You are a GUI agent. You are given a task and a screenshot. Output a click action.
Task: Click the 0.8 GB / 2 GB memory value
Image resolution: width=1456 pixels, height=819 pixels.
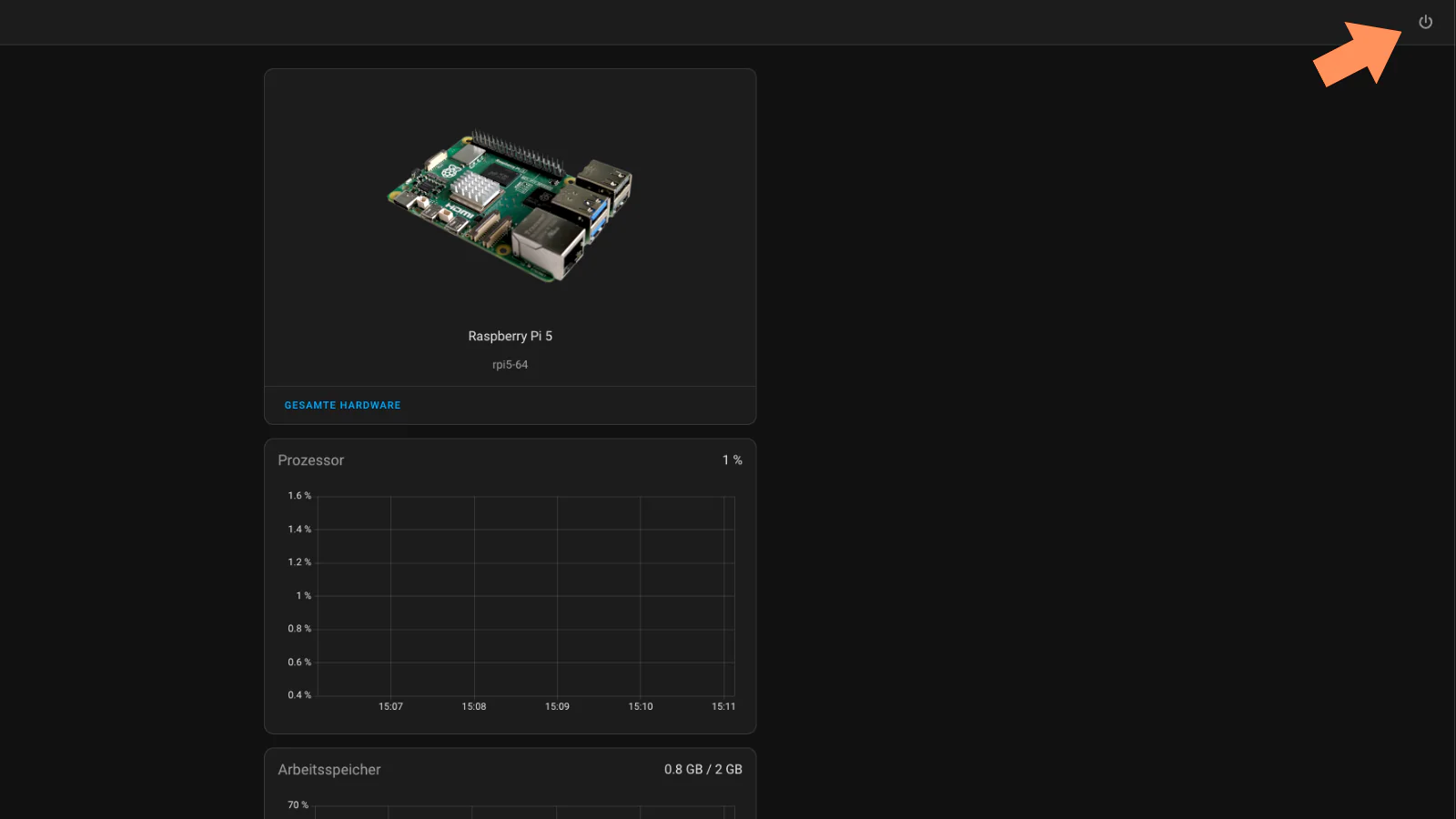tap(703, 770)
